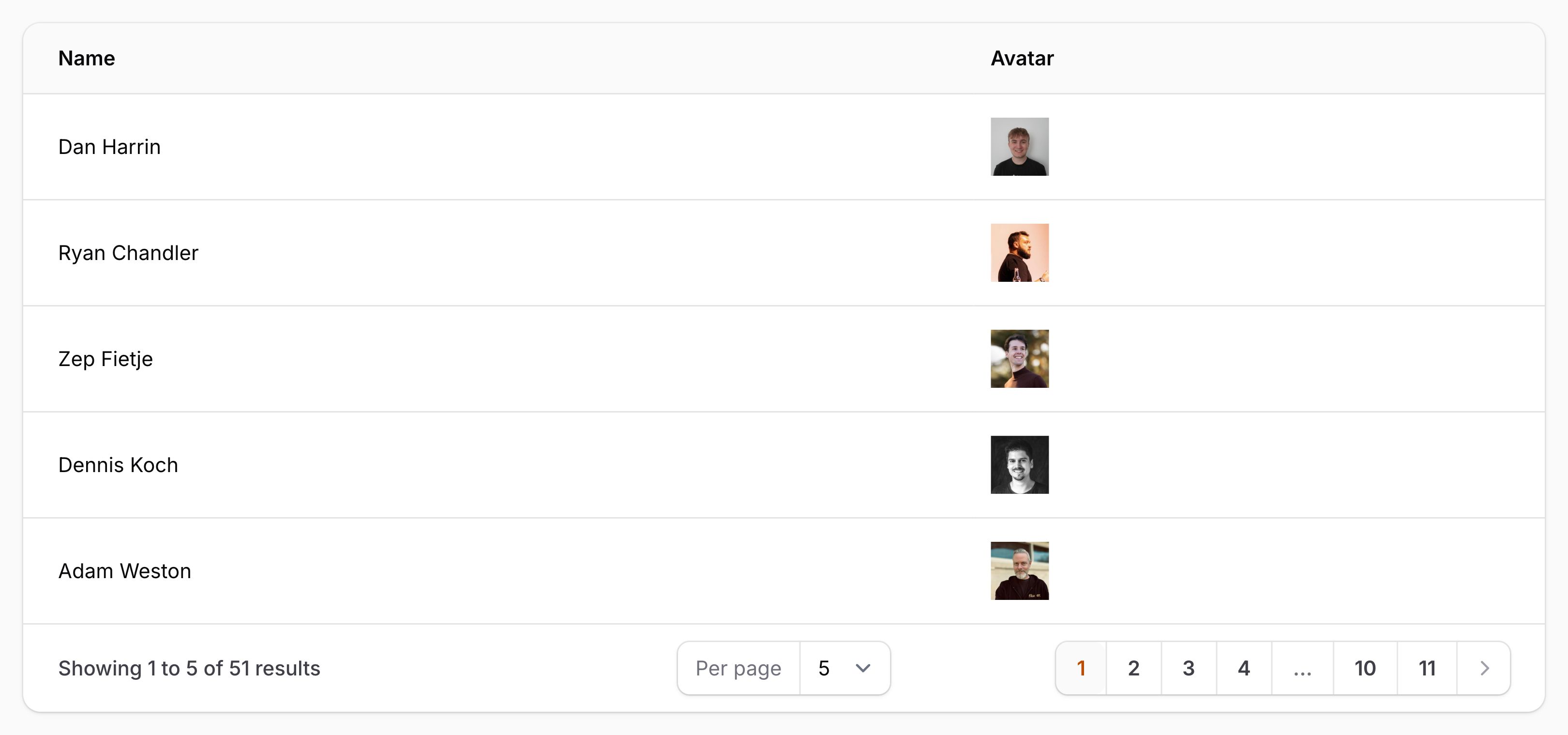The image size is (1568, 735).
Task: Go to next page using arrow icon
Action: (1484, 668)
